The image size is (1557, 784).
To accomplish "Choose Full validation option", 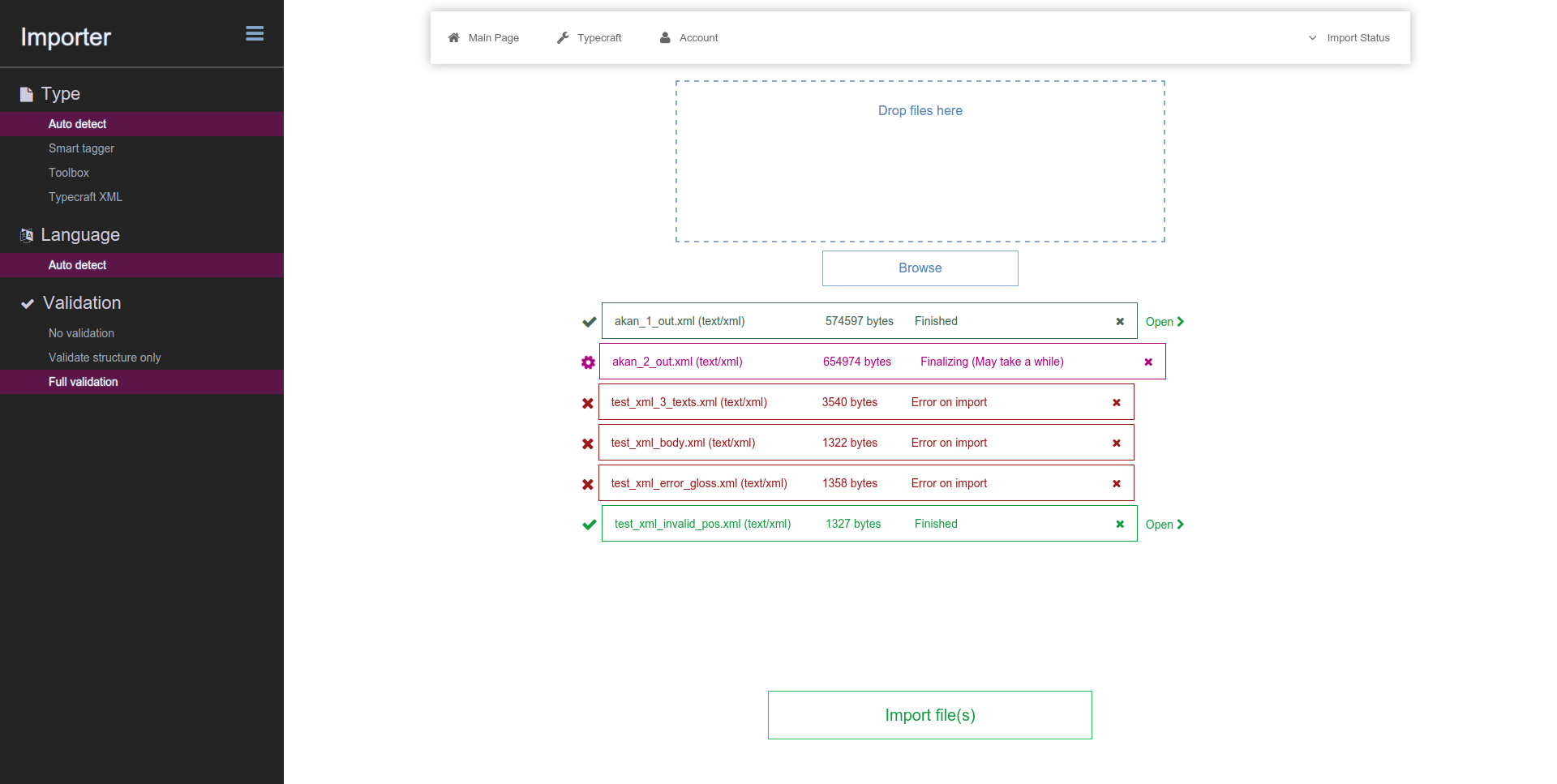I will tap(142, 382).
